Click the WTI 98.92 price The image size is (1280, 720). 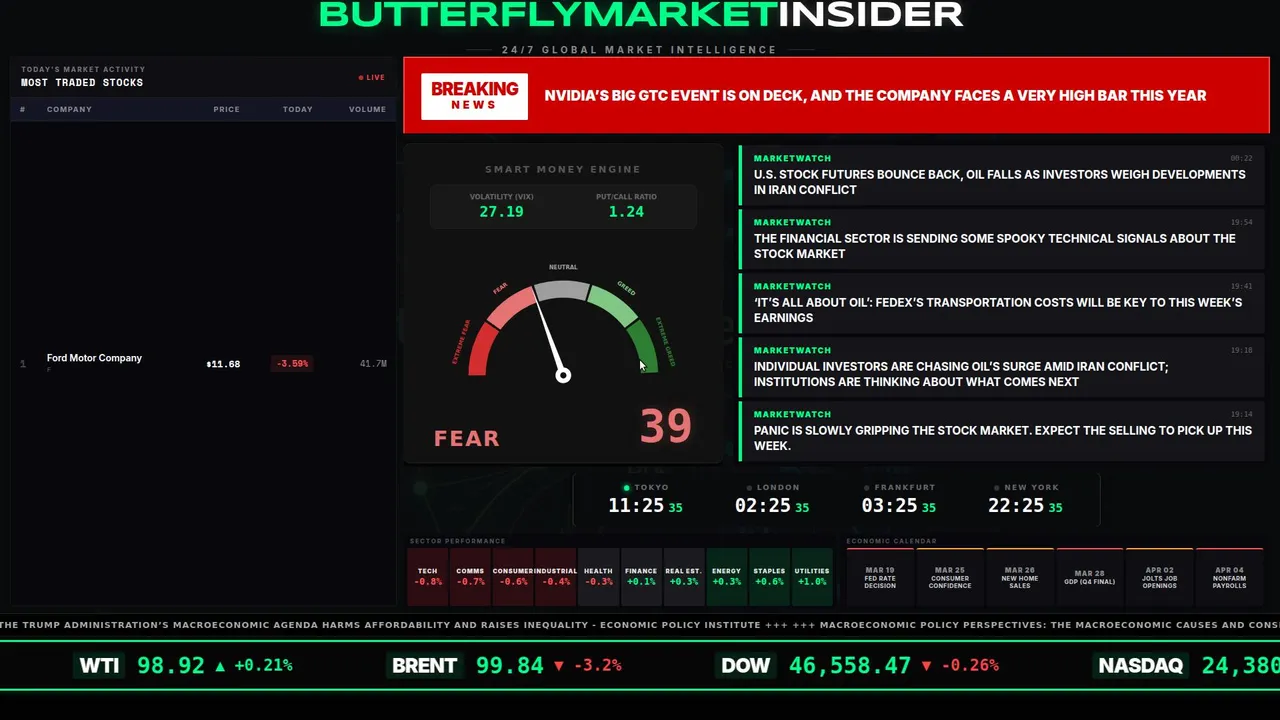pos(171,665)
